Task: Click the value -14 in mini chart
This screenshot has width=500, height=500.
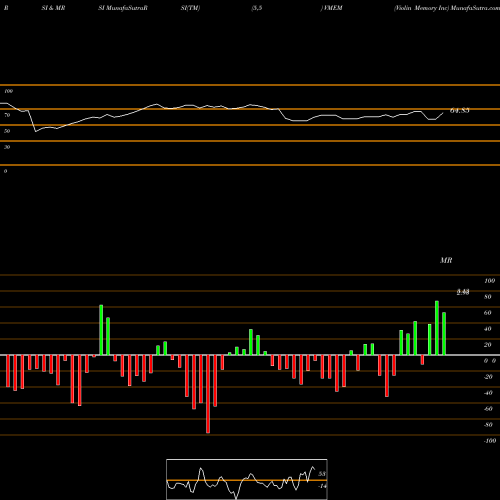Action: pos(322,486)
